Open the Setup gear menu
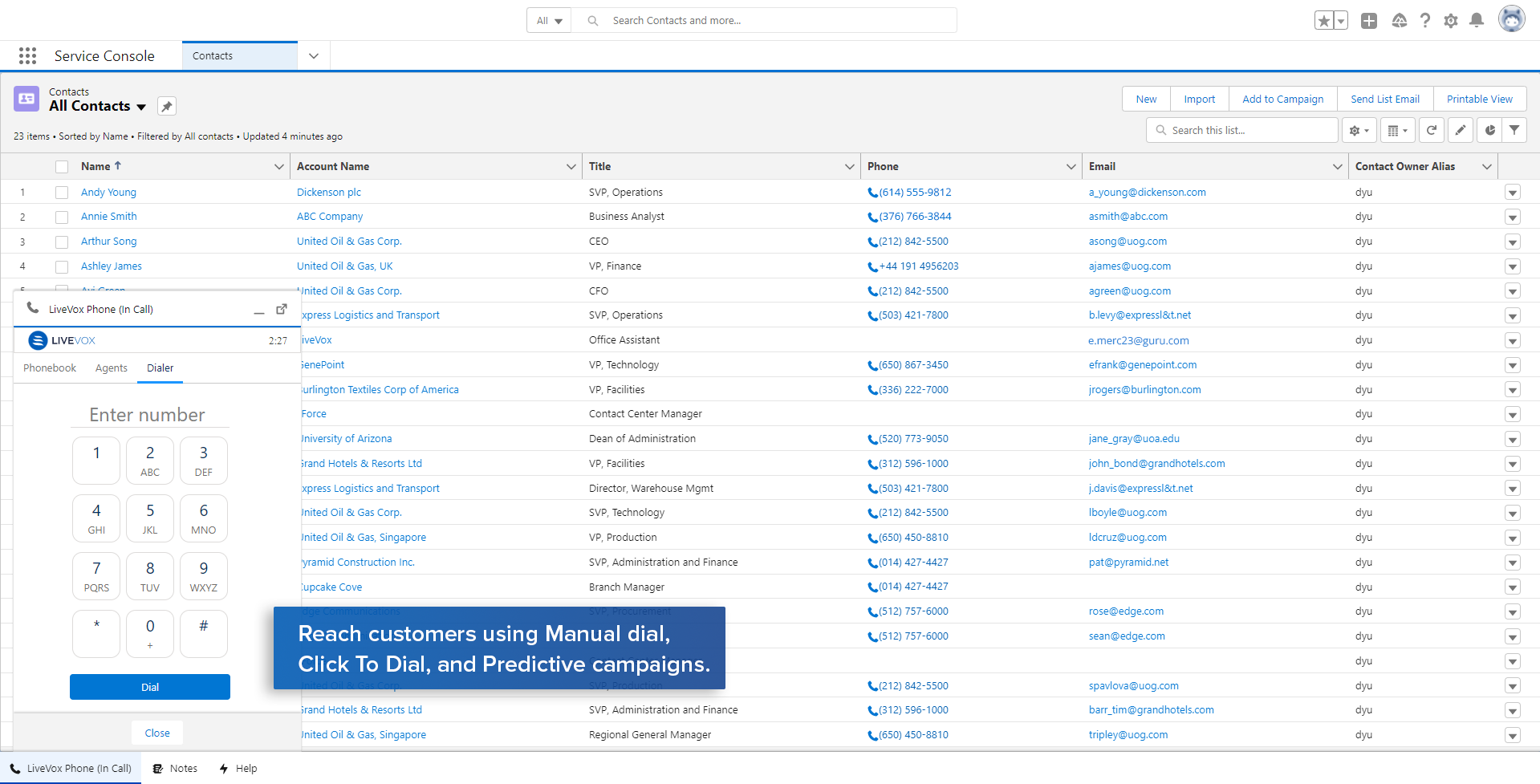 [x=1451, y=20]
